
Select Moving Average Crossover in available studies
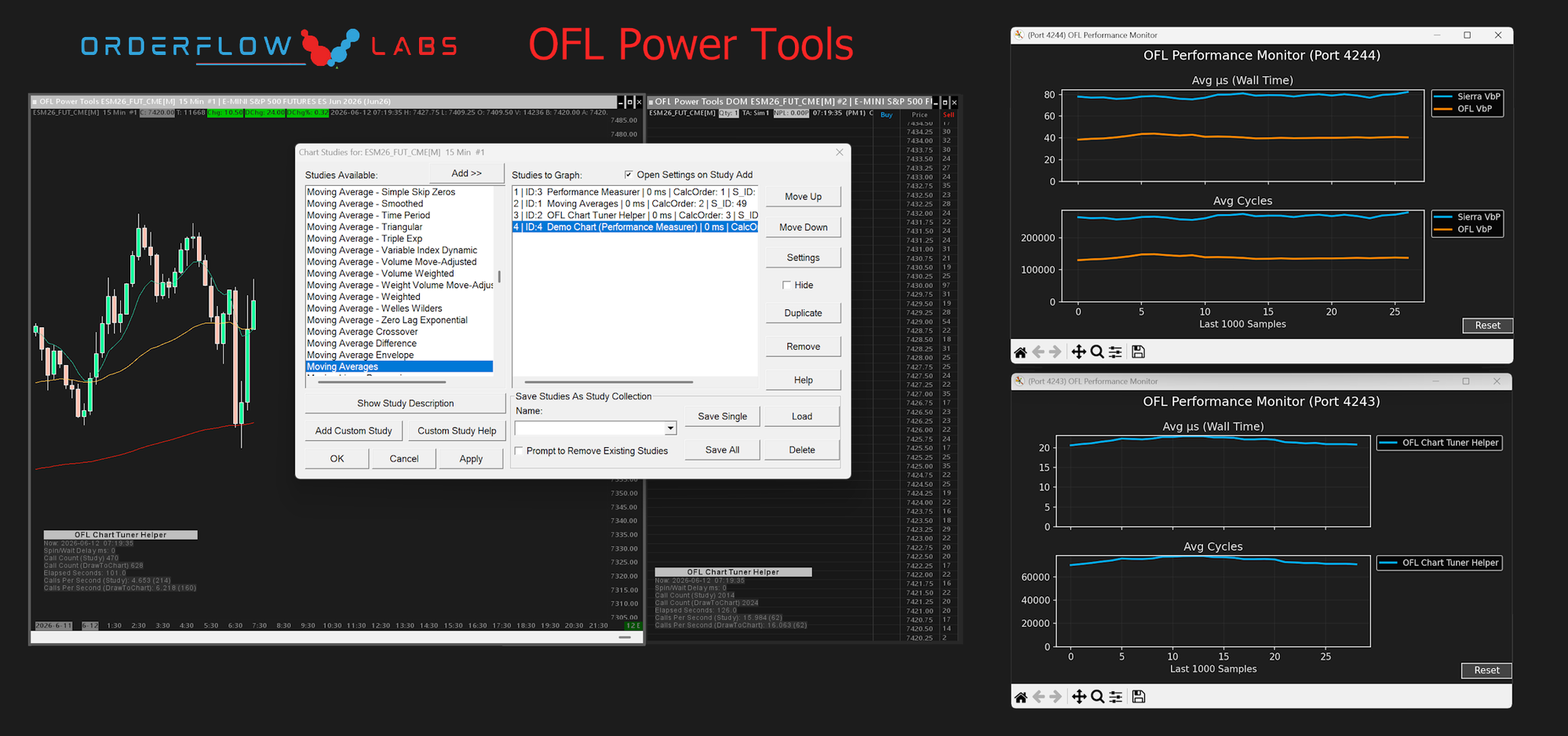(399, 332)
